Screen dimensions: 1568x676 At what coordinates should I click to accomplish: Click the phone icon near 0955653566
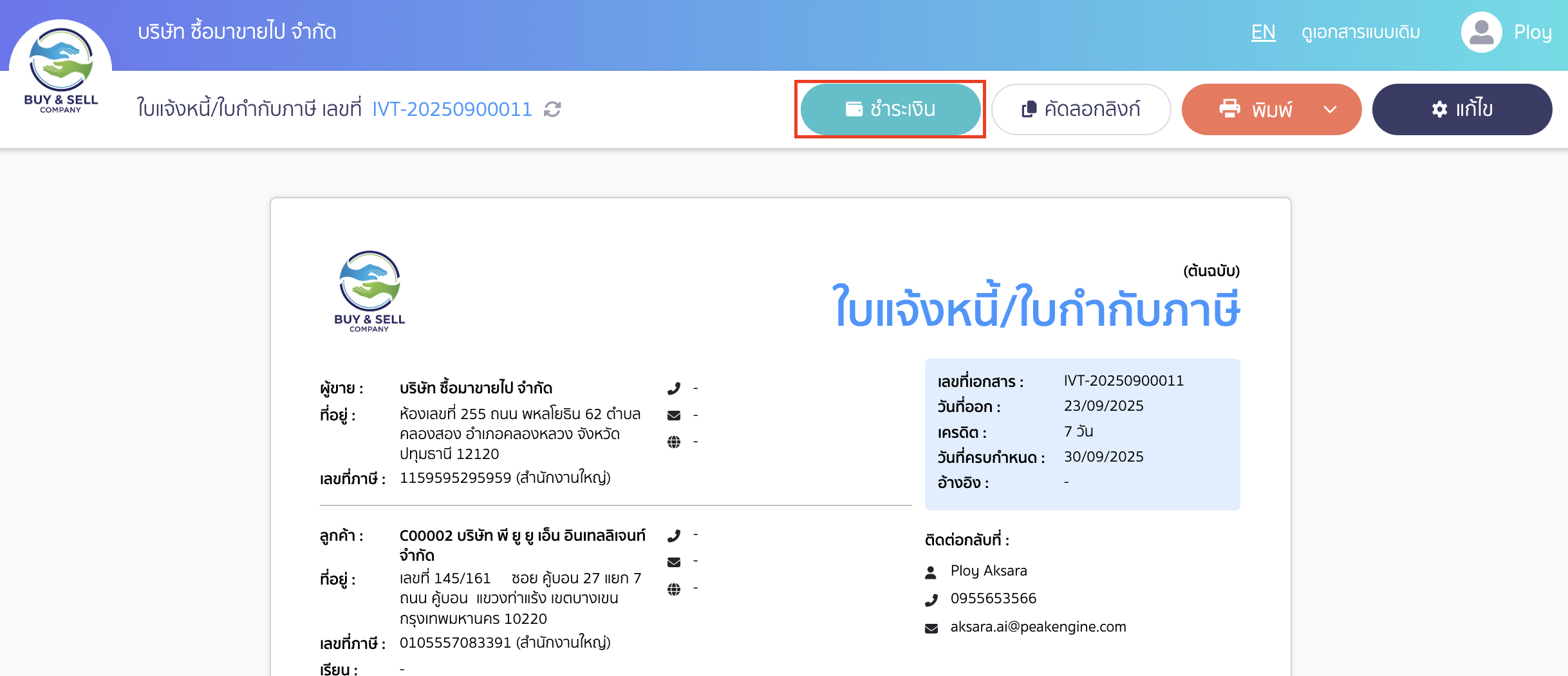(x=931, y=598)
